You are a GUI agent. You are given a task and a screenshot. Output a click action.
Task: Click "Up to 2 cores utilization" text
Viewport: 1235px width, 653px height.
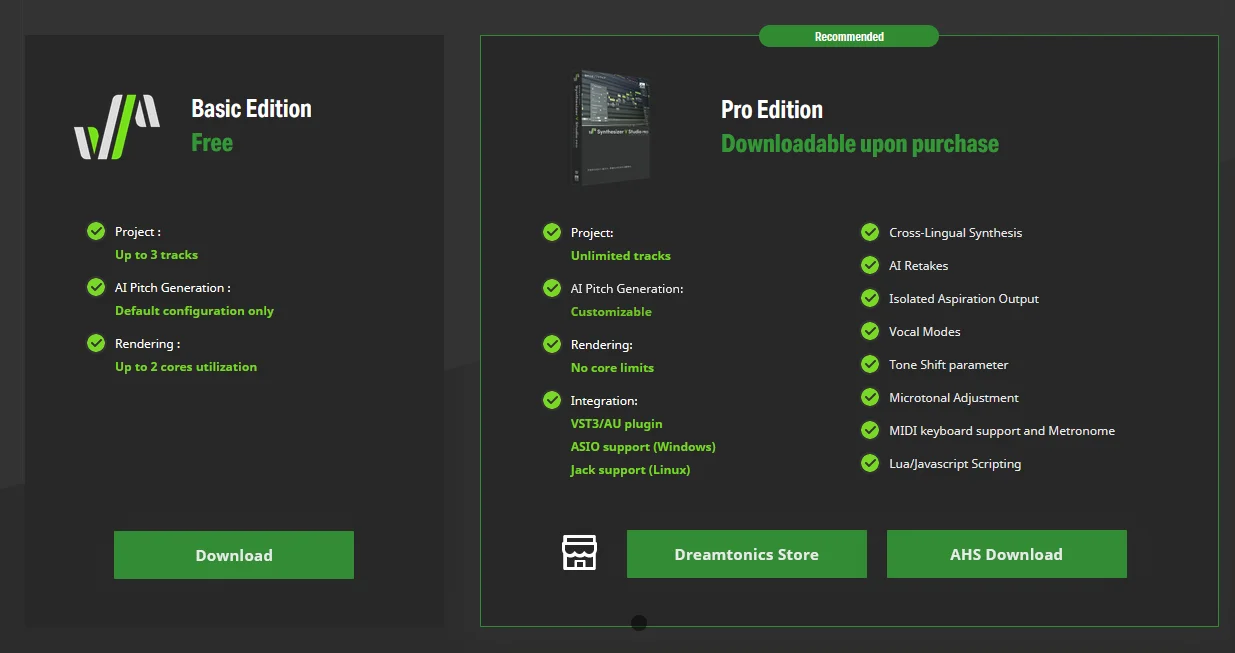[x=186, y=367]
